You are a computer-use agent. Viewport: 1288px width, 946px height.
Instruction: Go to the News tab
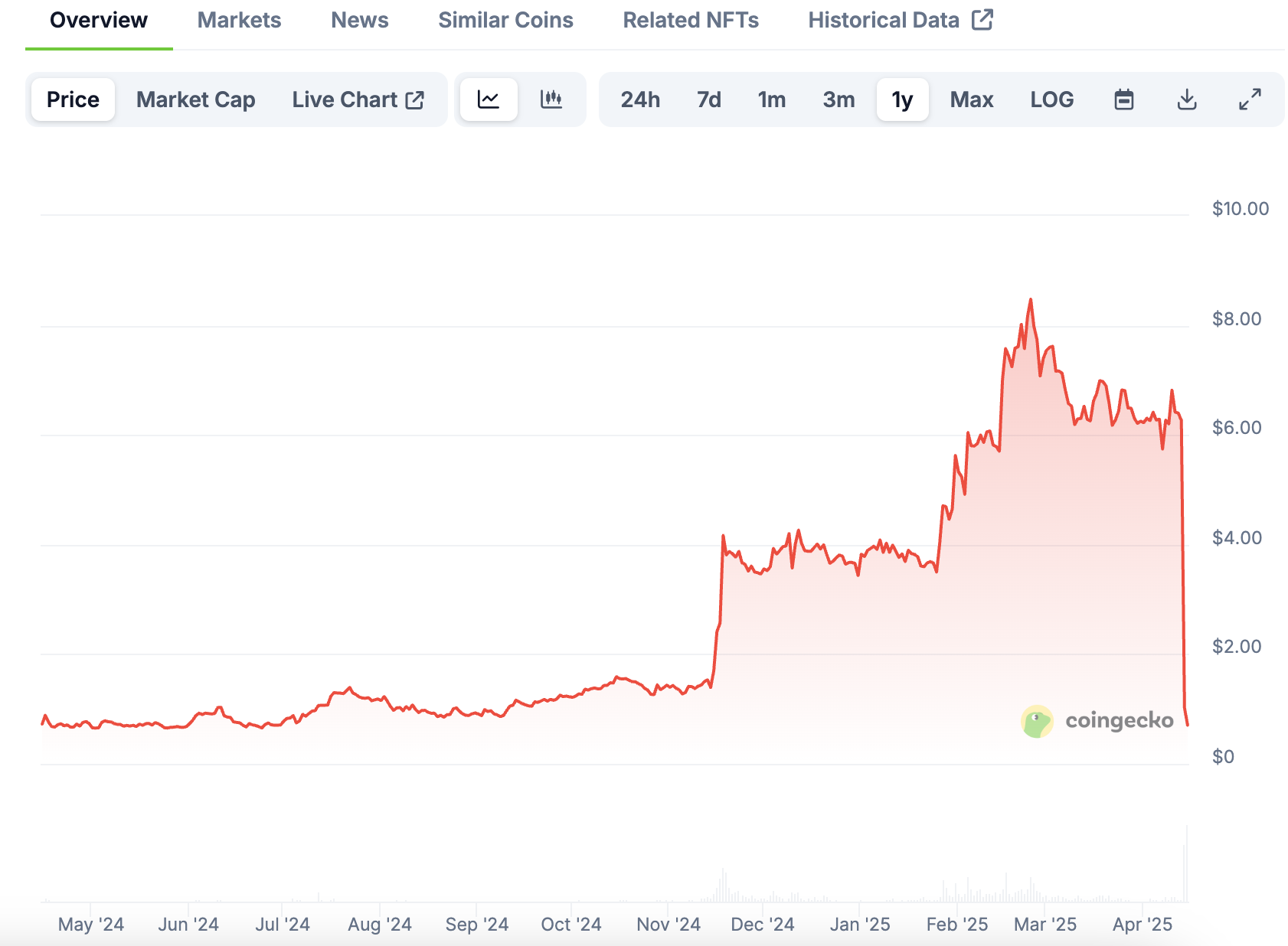coord(359,20)
